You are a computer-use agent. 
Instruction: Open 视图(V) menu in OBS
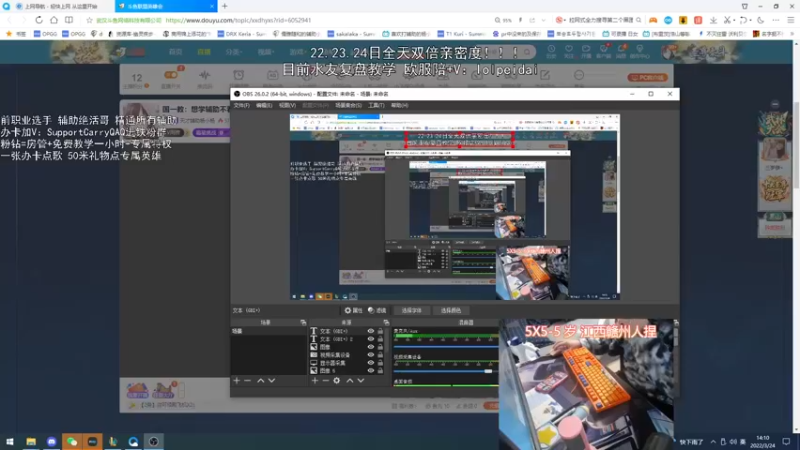[x=287, y=105]
